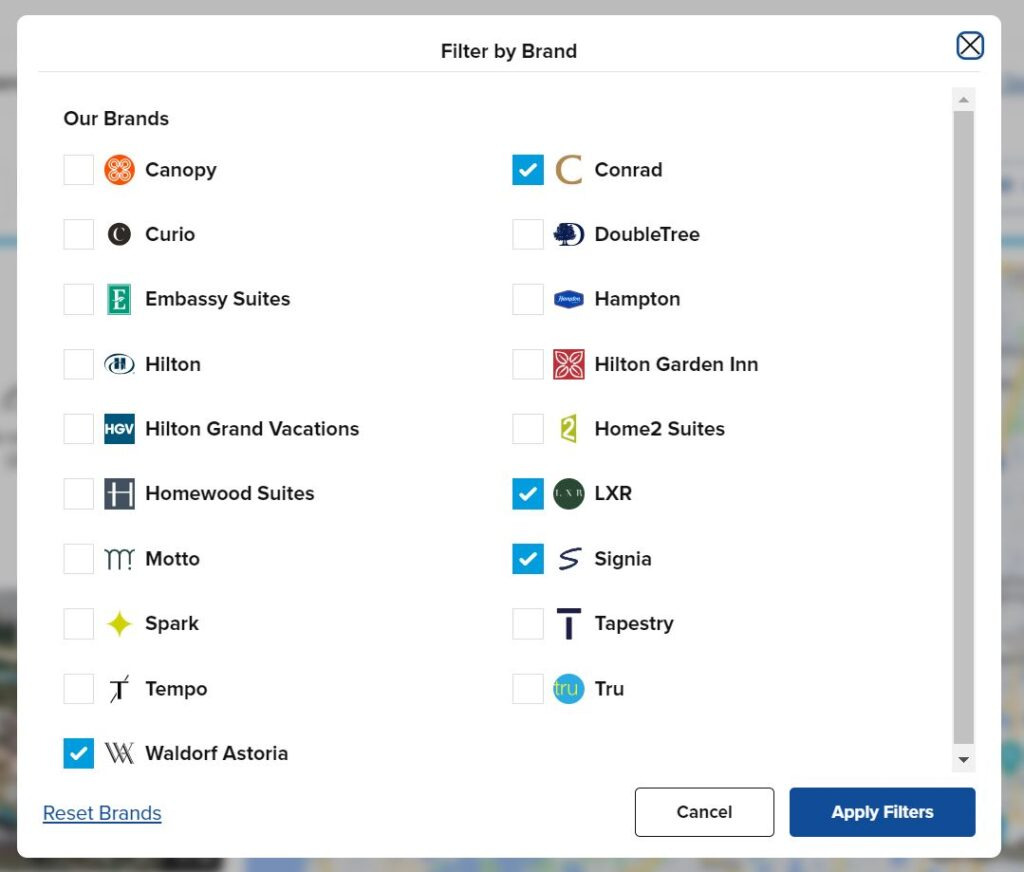Image resolution: width=1024 pixels, height=872 pixels.
Task: Tick the Tapestry brand checkbox
Action: click(x=528, y=624)
